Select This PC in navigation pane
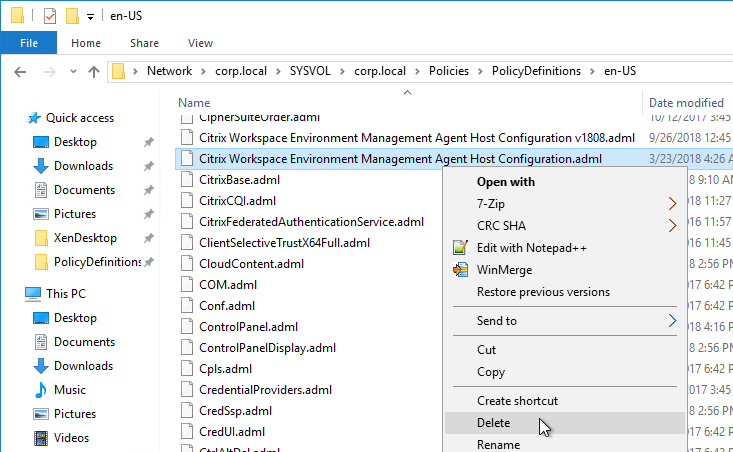Image resolution: width=733 pixels, height=452 pixels. coord(66,294)
